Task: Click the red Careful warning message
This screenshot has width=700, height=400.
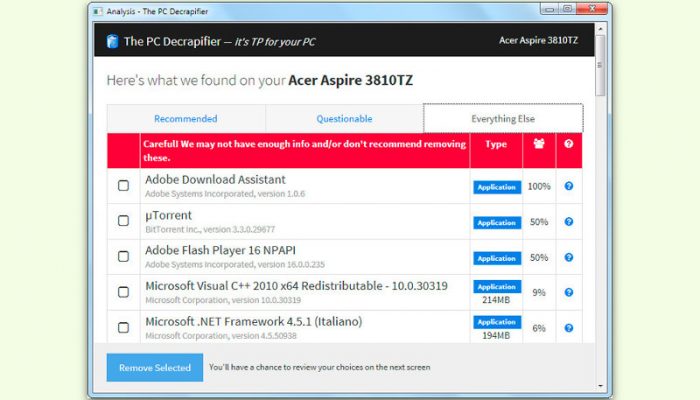Action: [304, 150]
